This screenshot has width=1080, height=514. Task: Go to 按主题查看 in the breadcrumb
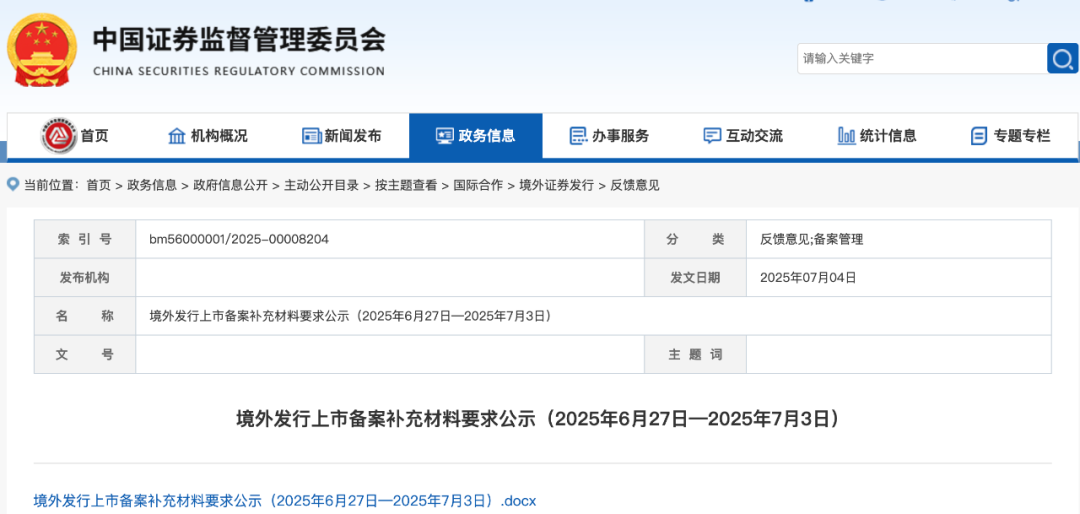pyautogui.click(x=406, y=185)
